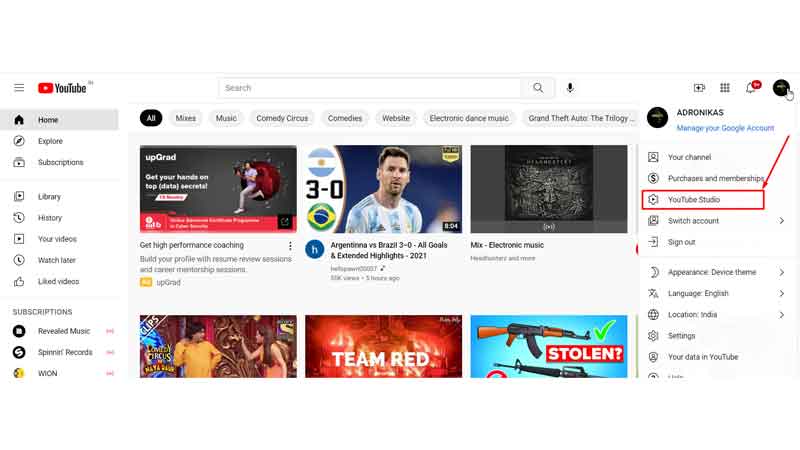Play Argentina vs Brazil 3-0 video thumbnail
Screen dimensions: 800x450
[384, 189]
